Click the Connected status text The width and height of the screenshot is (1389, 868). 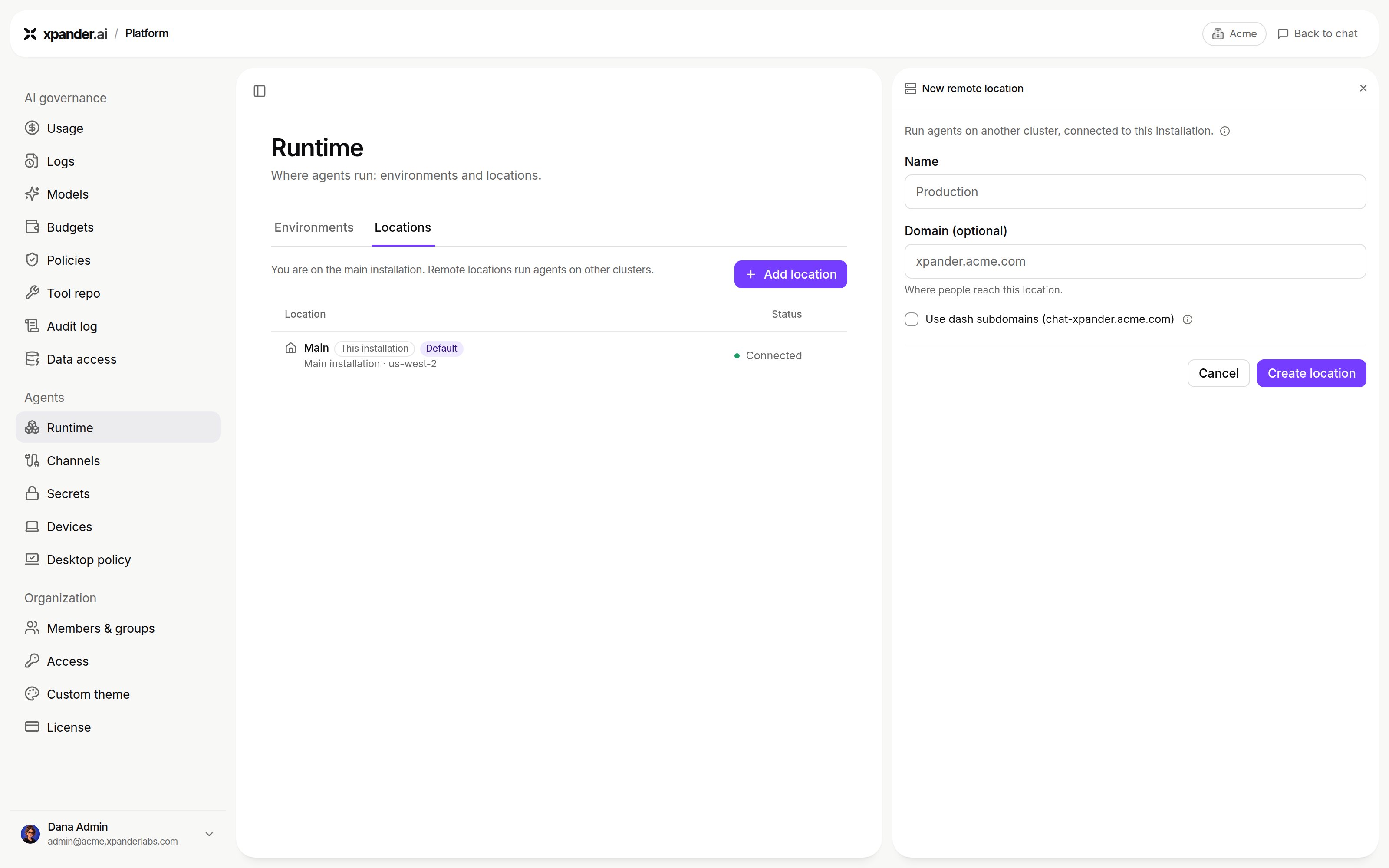773,356
